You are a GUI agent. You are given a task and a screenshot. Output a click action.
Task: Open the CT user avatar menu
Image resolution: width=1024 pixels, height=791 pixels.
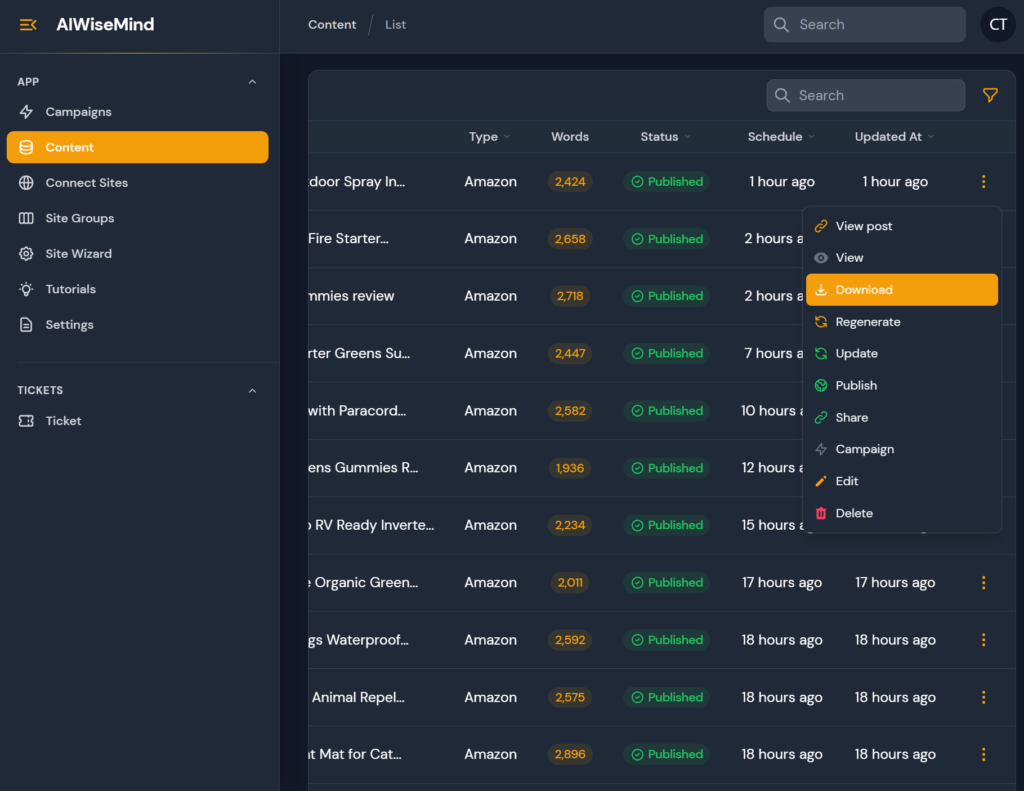point(997,25)
